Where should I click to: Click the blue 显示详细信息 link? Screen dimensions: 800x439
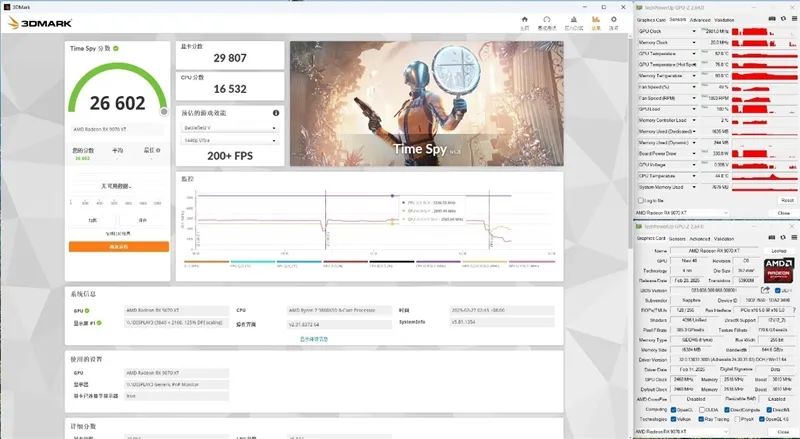pos(314,339)
